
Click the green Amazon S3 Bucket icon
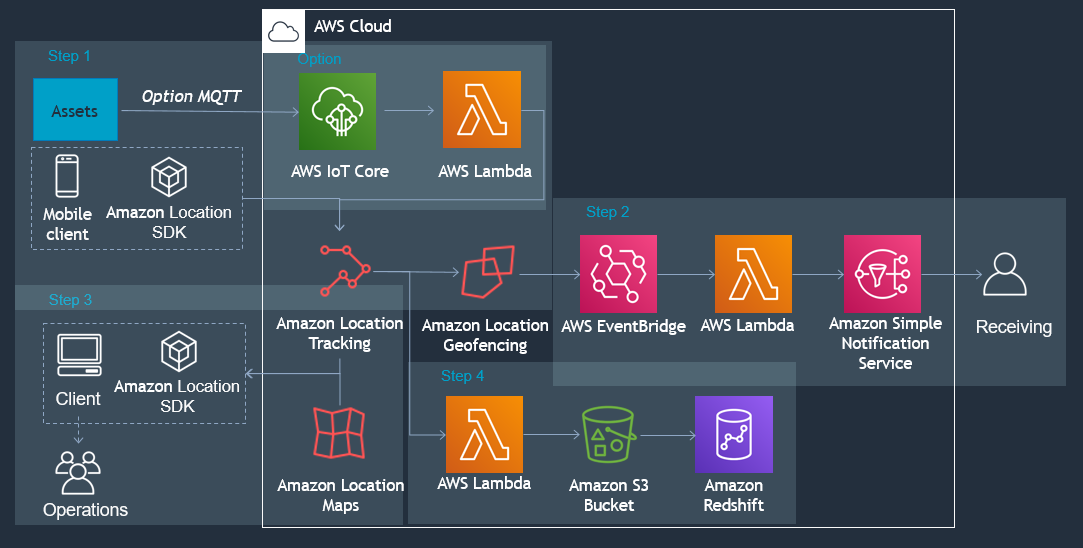(x=608, y=434)
